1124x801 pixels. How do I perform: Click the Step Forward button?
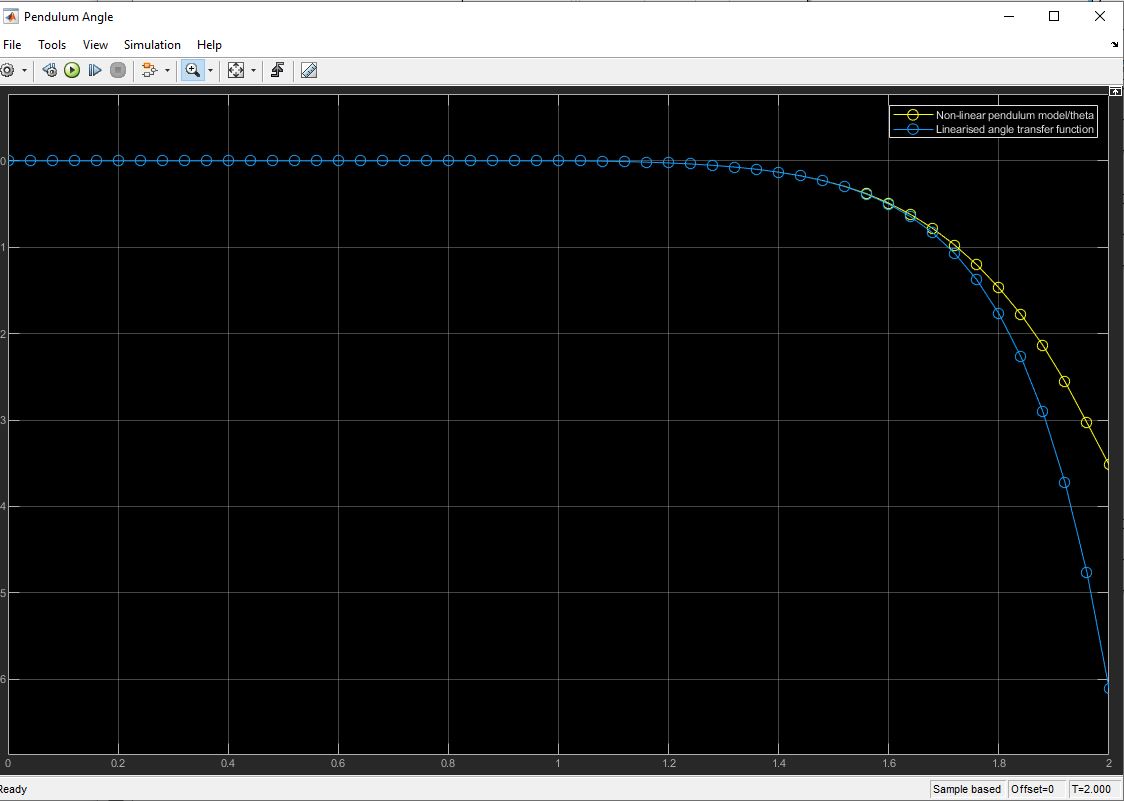pyautogui.click(x=95, y=70)
